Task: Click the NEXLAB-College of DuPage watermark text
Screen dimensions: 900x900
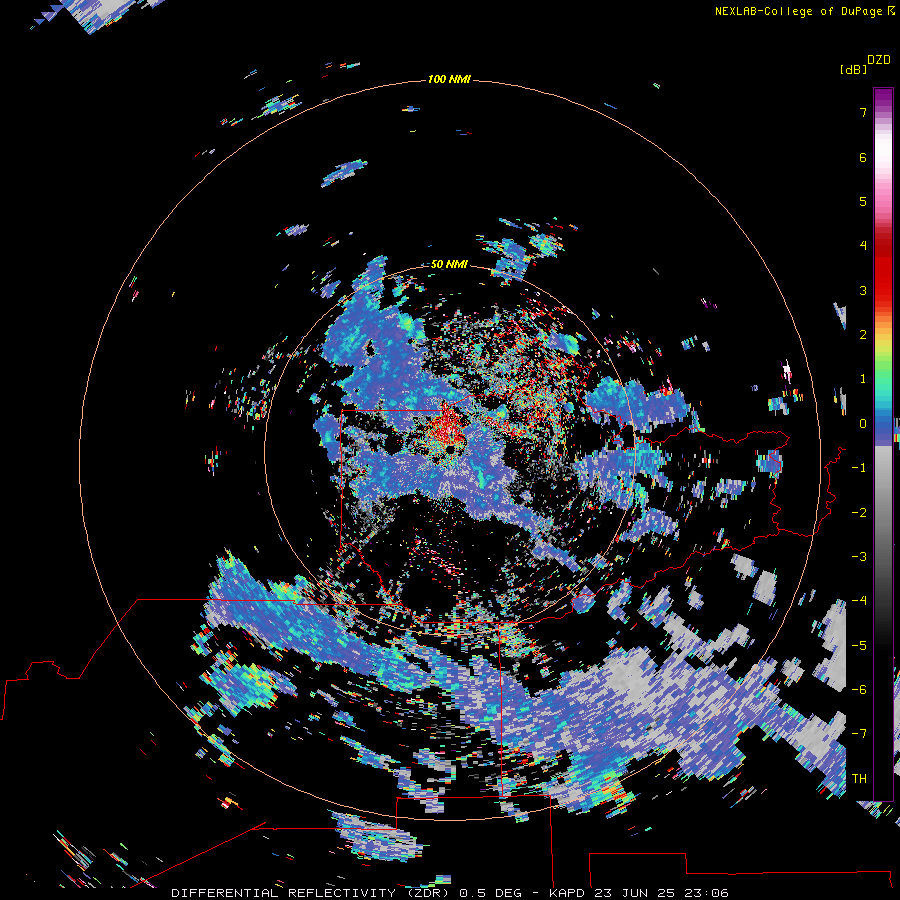Action: (798, 11)
